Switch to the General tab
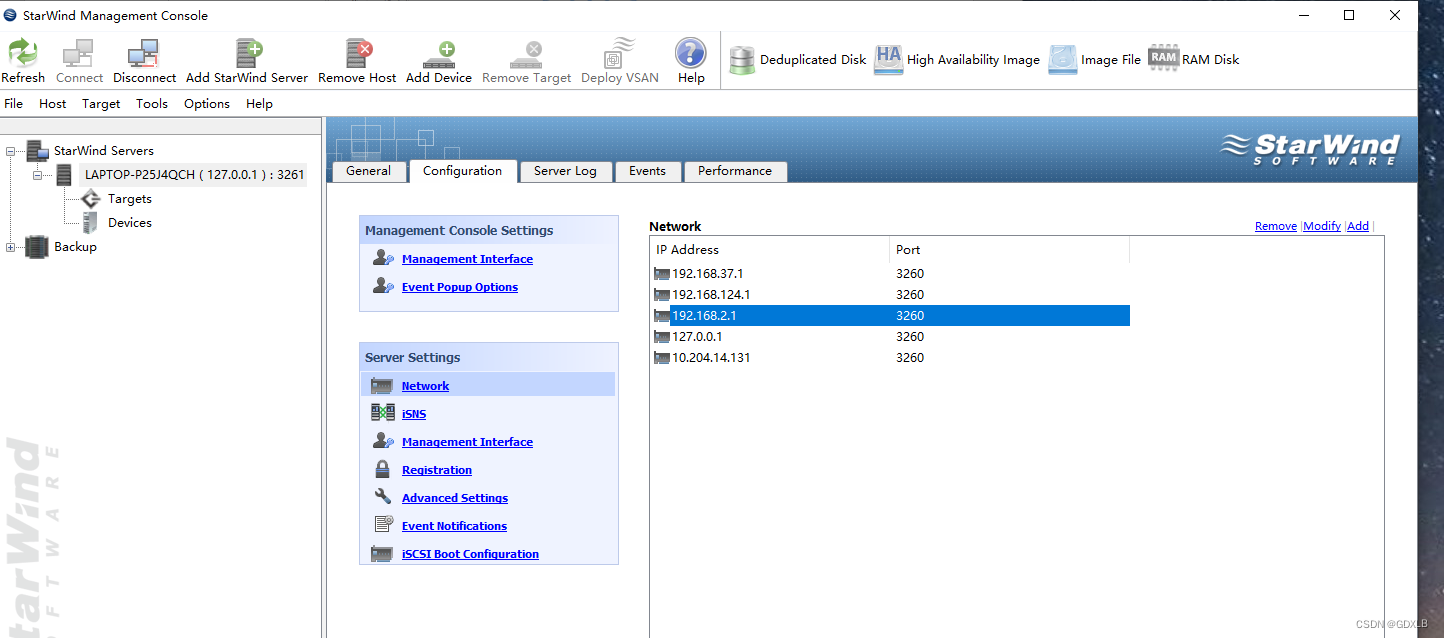1444x638 pixels. (x=369, y=171)
